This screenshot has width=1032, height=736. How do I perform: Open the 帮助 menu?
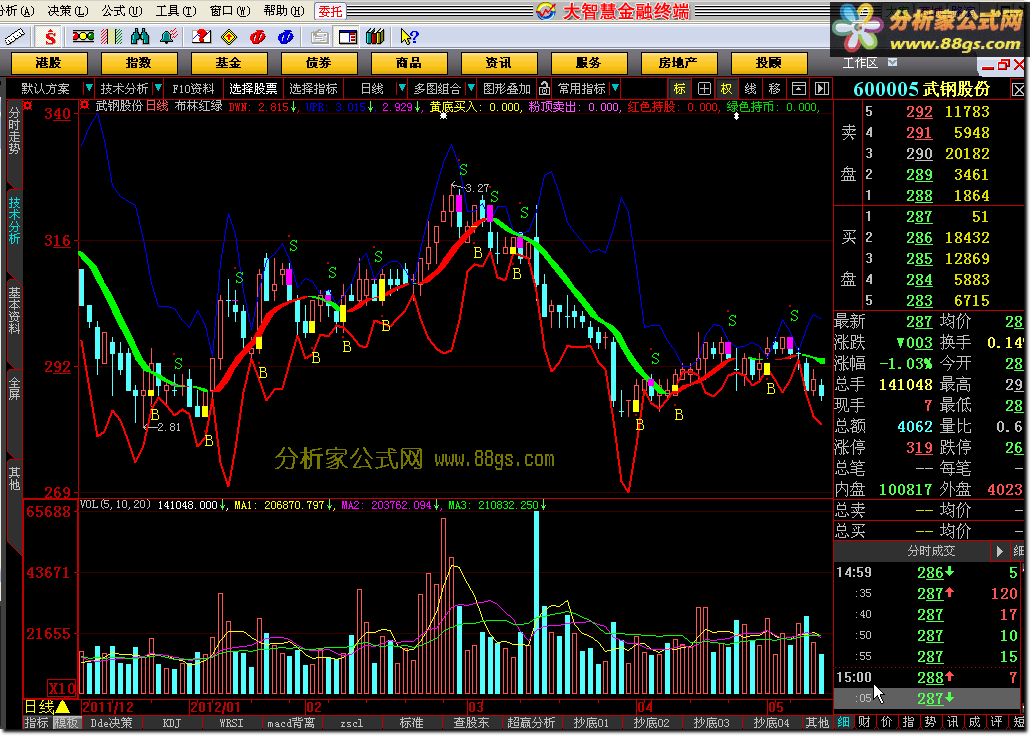point(284,11)
